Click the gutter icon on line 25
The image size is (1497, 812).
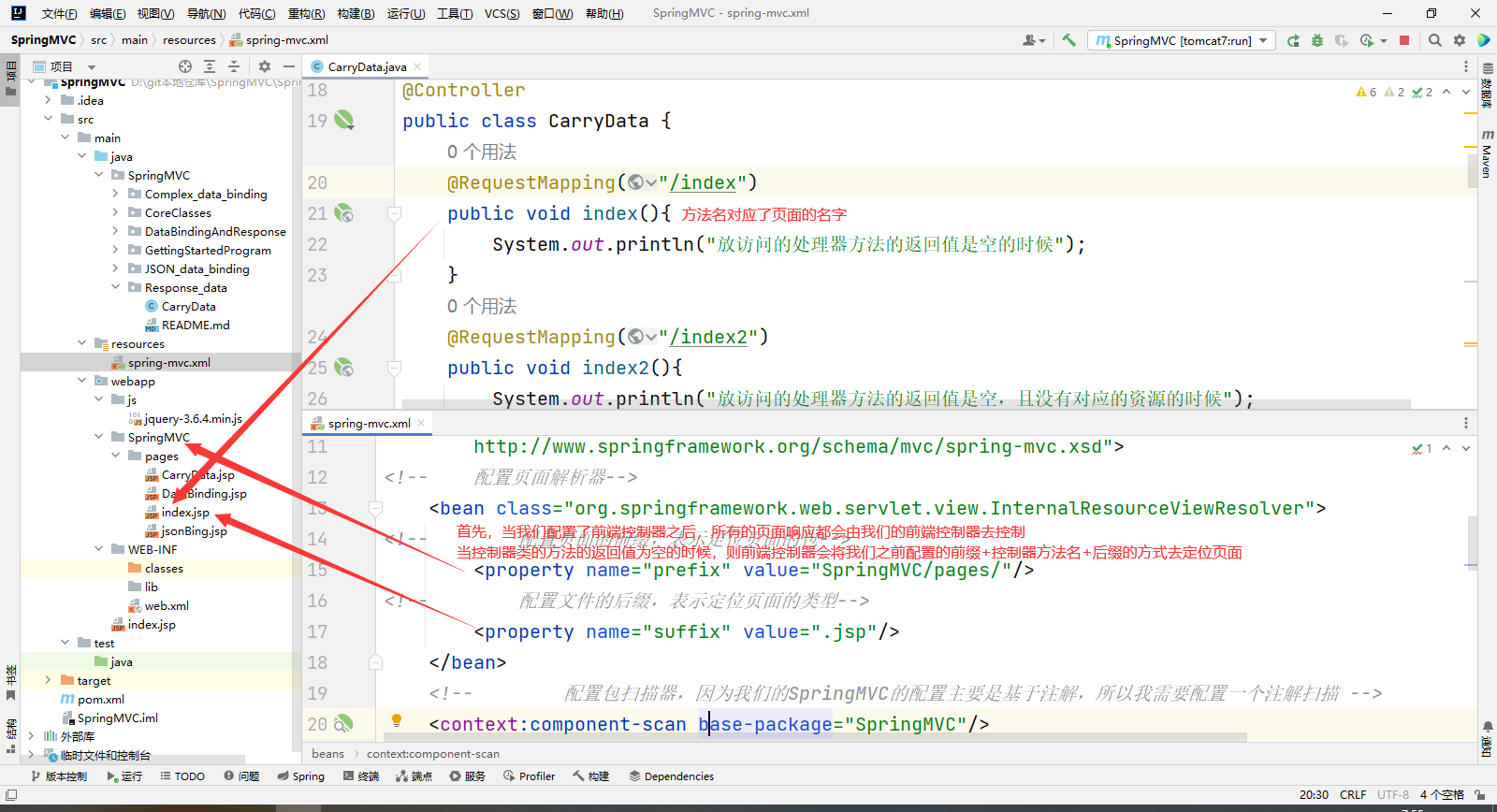[344, 368]
